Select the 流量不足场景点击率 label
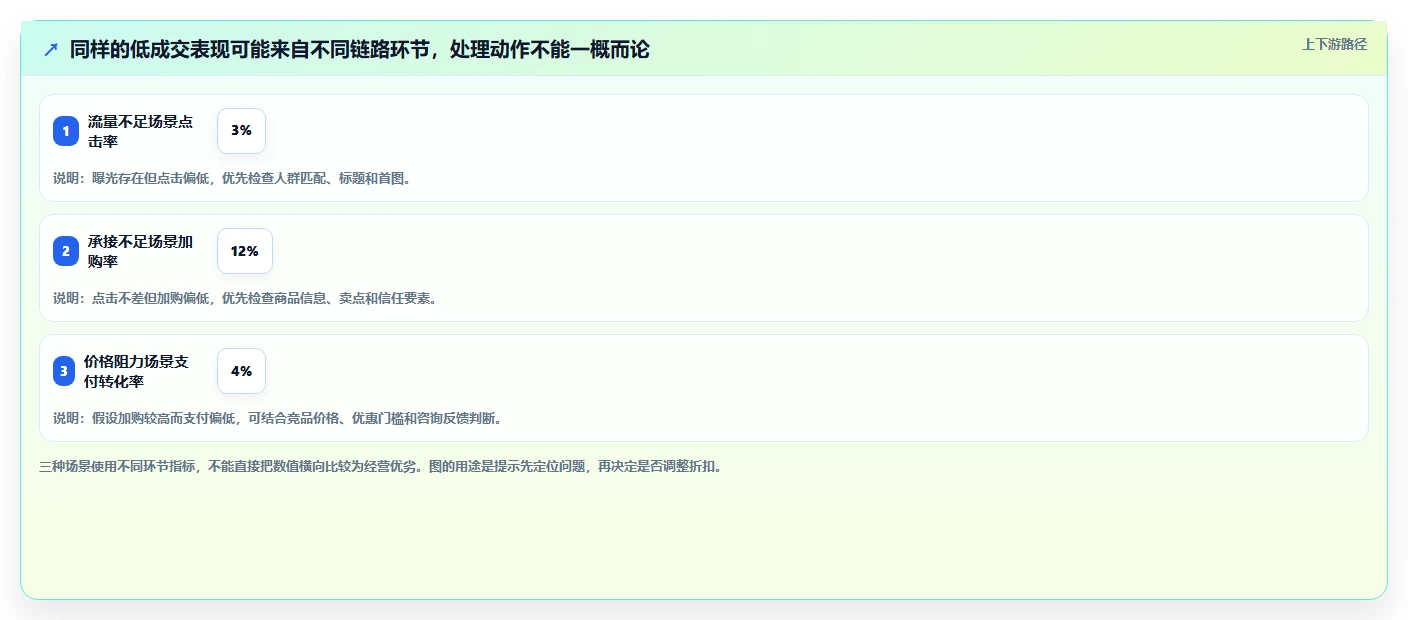 [141, 131]
